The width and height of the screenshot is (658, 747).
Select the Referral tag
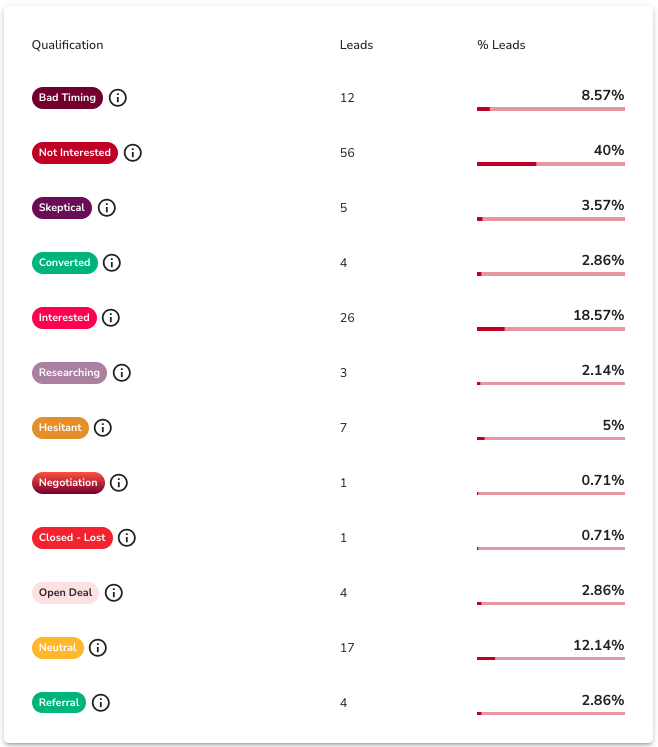point(59,703)
